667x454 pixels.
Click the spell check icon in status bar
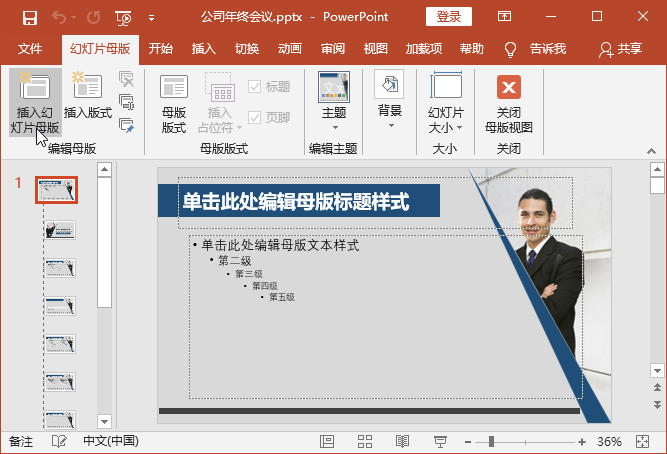point(59,442)
